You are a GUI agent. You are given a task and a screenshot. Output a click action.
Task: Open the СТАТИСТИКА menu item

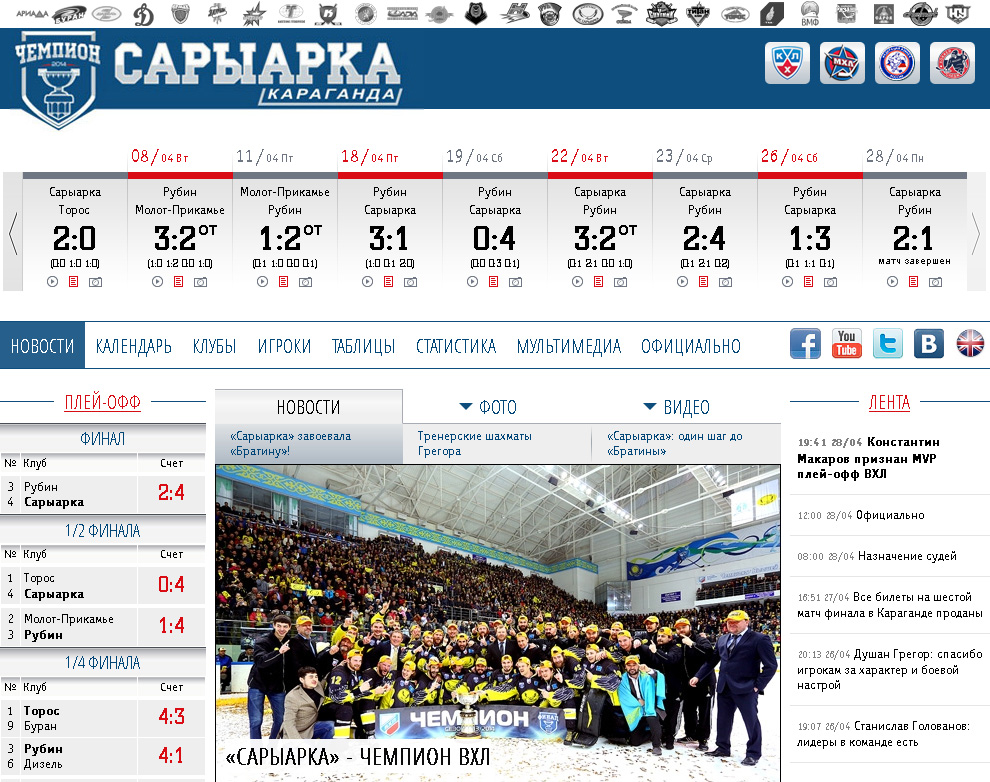[x=456, y=346]
